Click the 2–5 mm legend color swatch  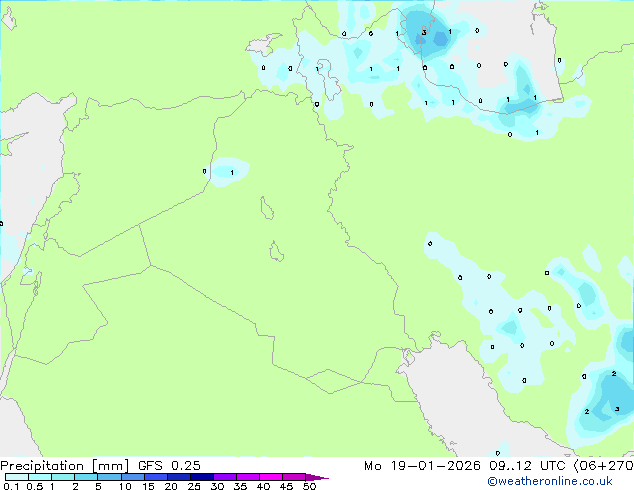86,477
